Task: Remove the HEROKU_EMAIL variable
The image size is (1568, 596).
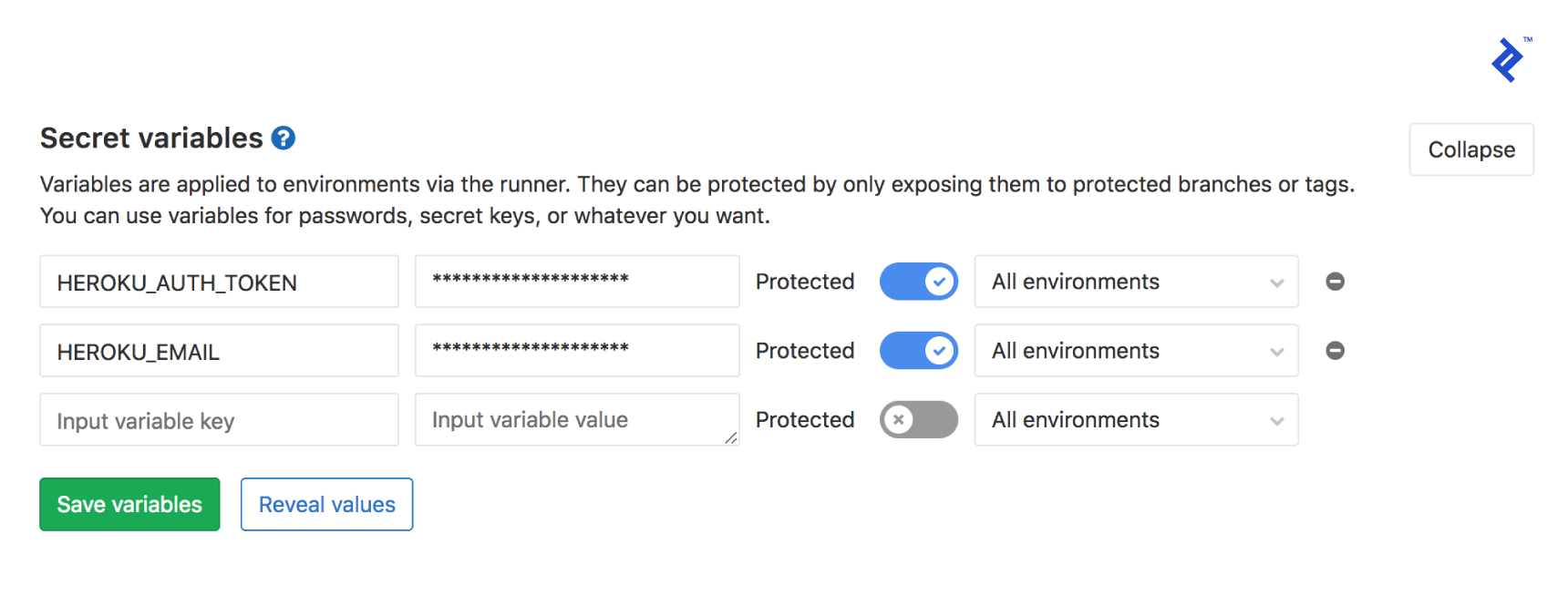Action: click(x=1335, y=350)
